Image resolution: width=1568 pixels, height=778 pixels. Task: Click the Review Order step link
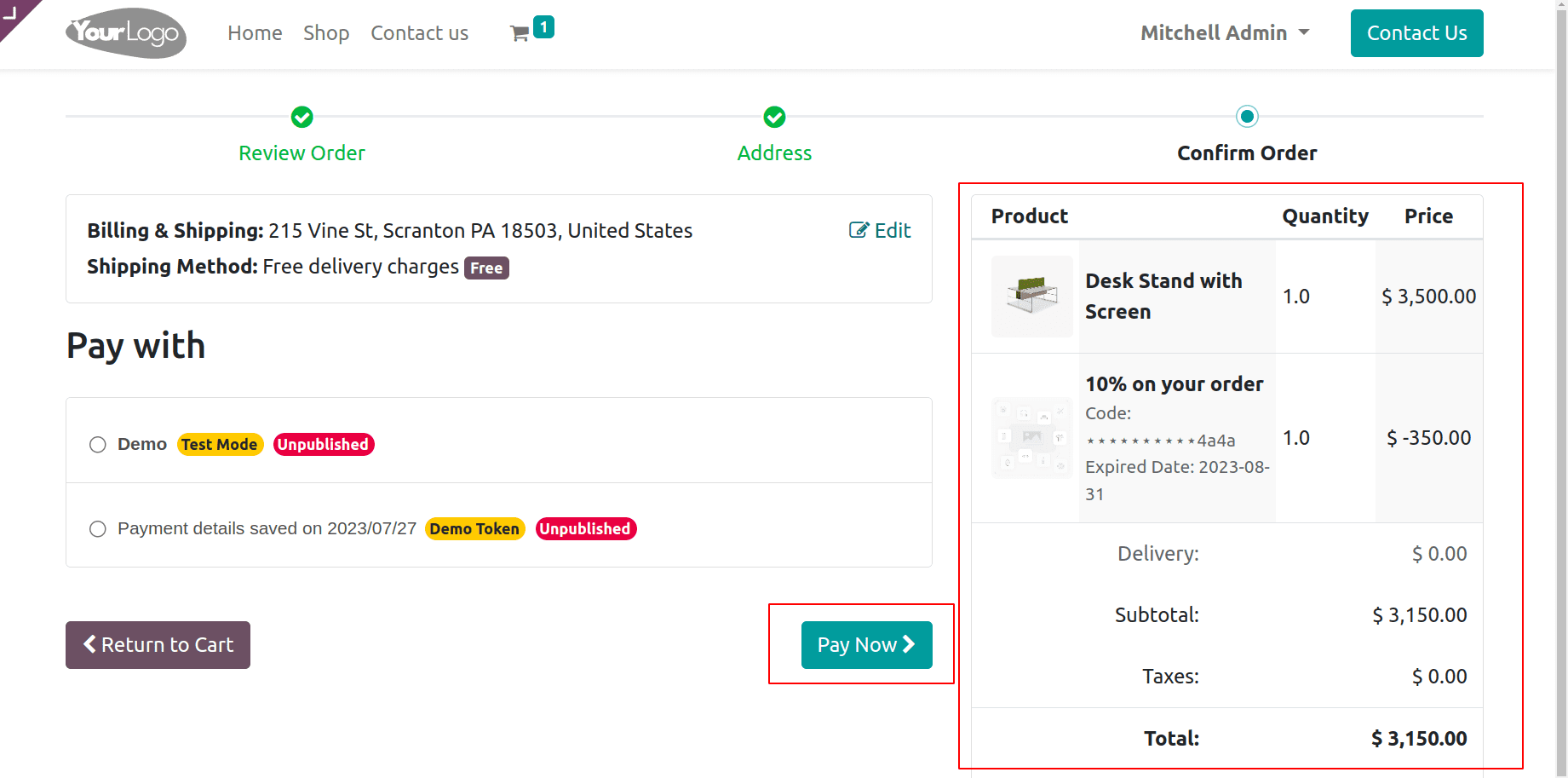tap(302, 153)
